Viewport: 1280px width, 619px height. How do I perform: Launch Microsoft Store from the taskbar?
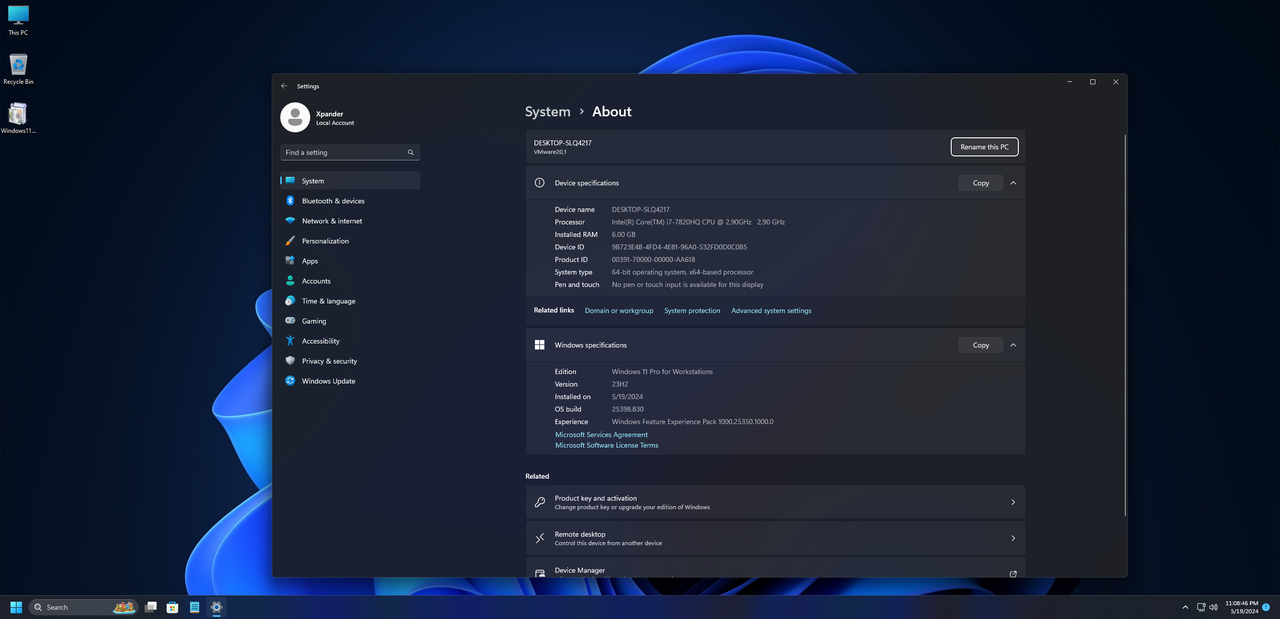point(173,607)
